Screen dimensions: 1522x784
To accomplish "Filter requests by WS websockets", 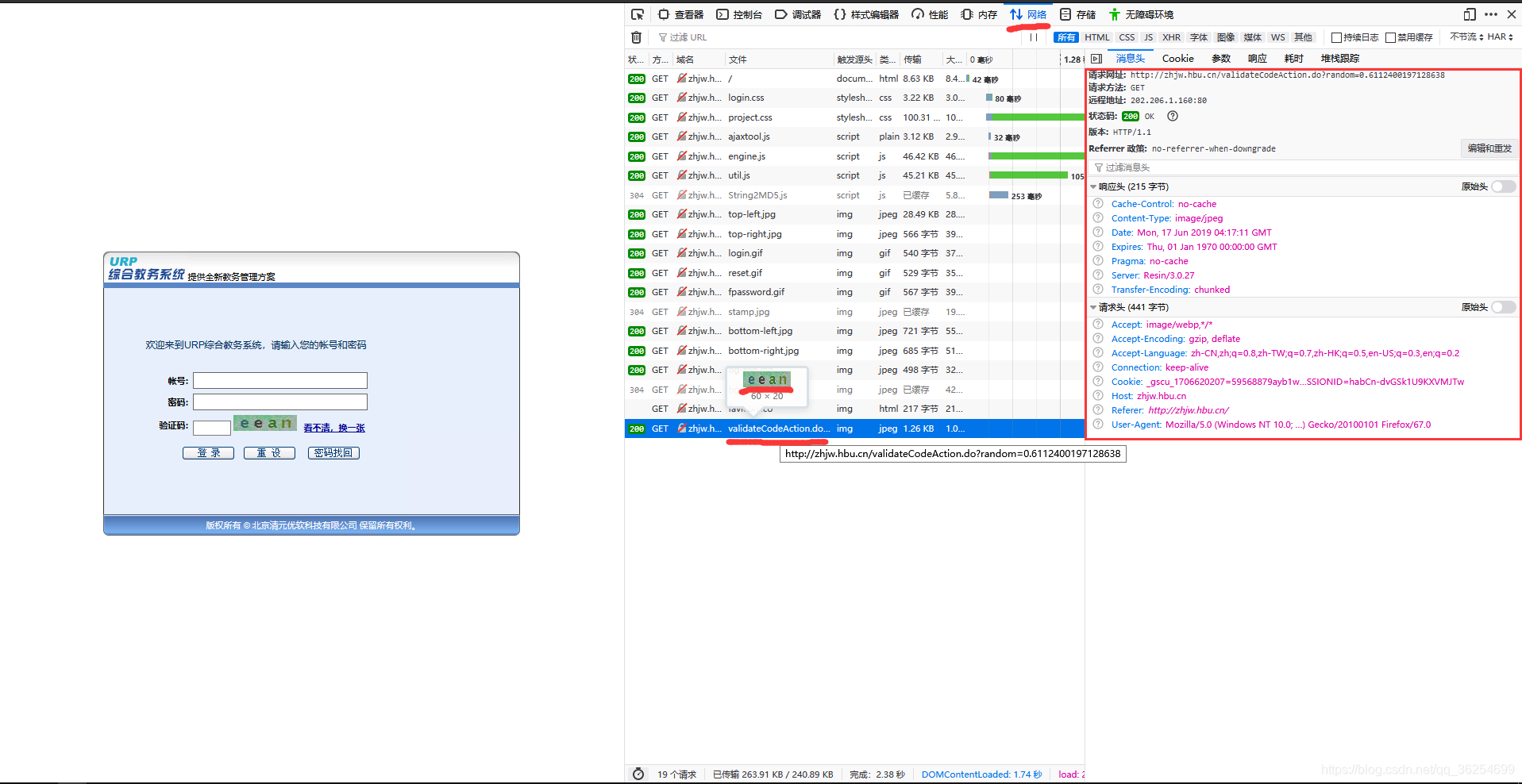I will coord(1277,37).
